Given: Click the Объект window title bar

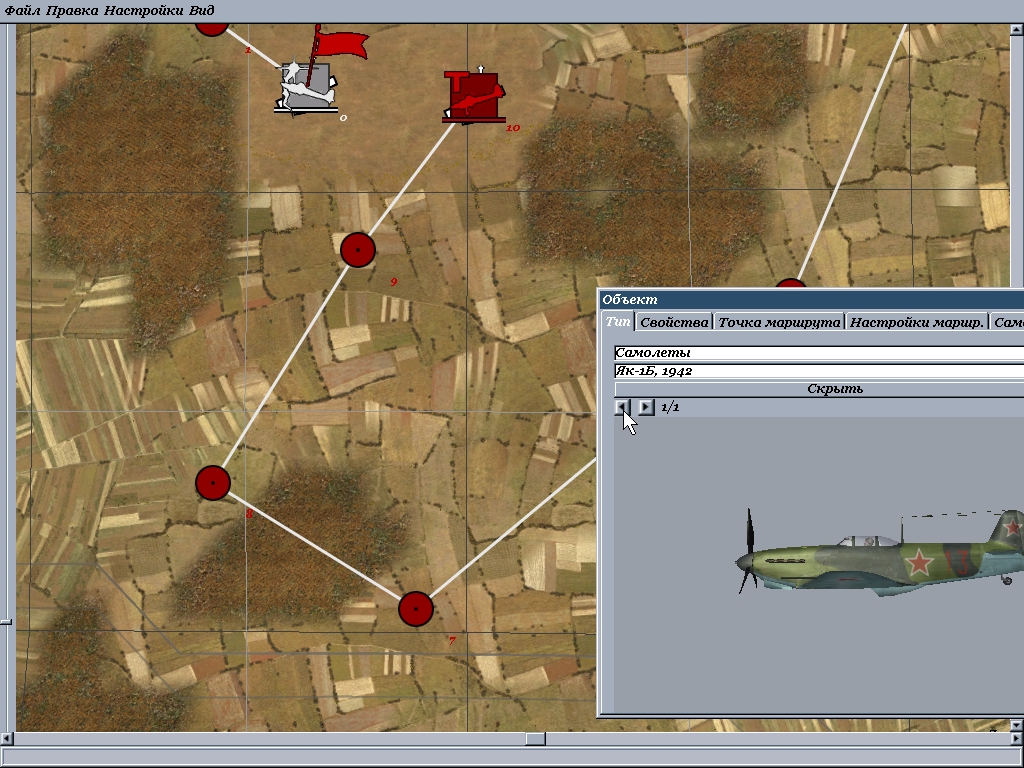Looking at the screenshot, I should (x=812, y=300).
